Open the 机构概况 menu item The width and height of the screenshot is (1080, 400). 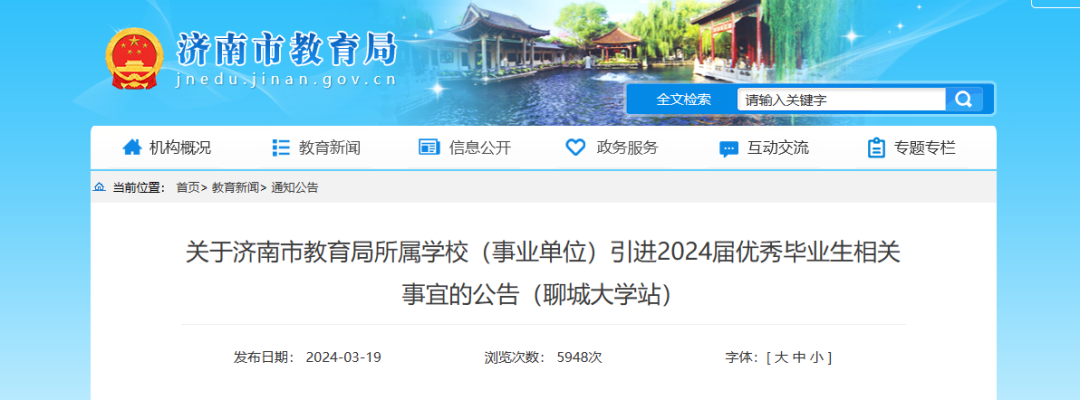click(x=180, y=147)
